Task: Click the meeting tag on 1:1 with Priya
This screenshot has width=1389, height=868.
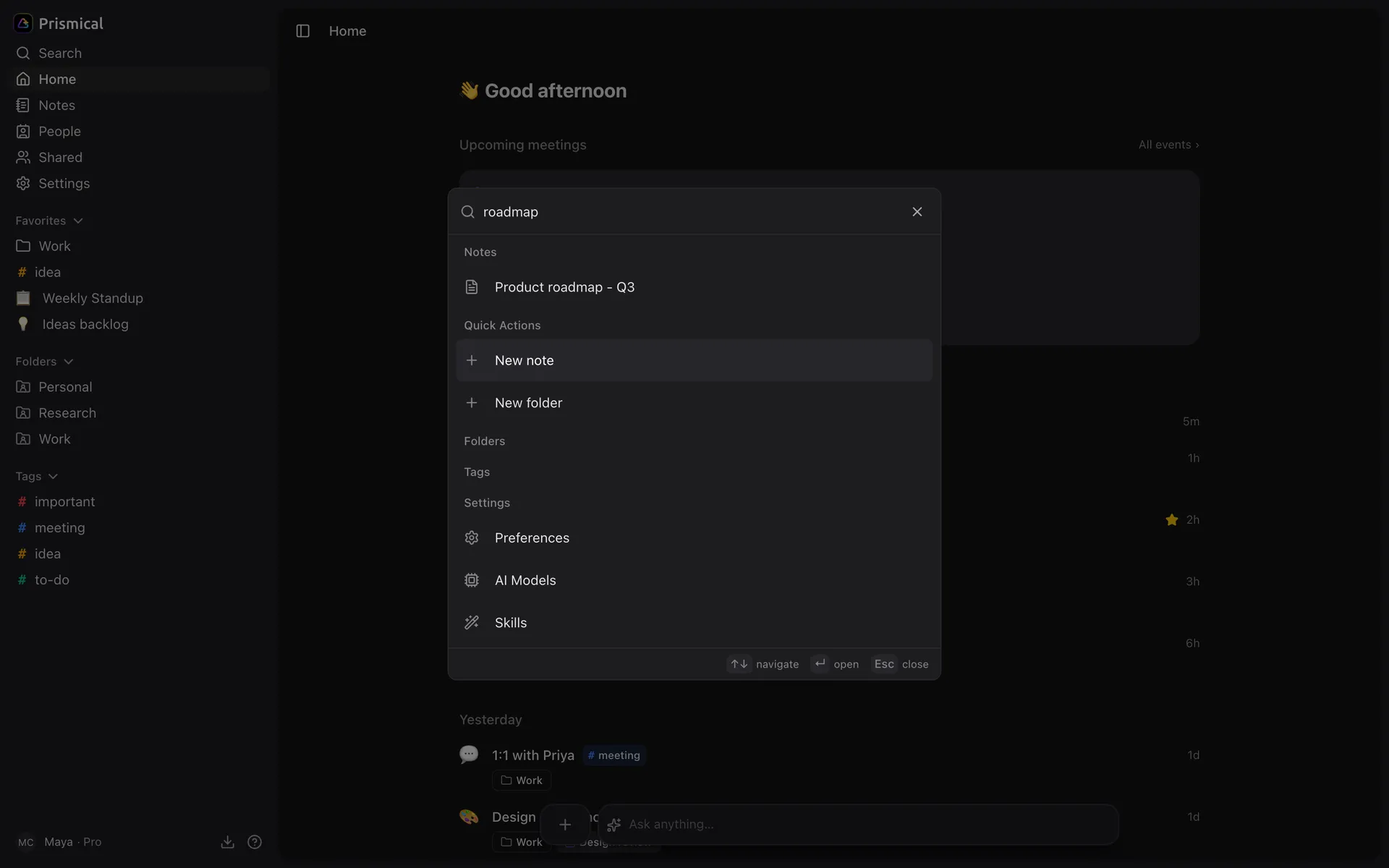Action: [614, 755]
